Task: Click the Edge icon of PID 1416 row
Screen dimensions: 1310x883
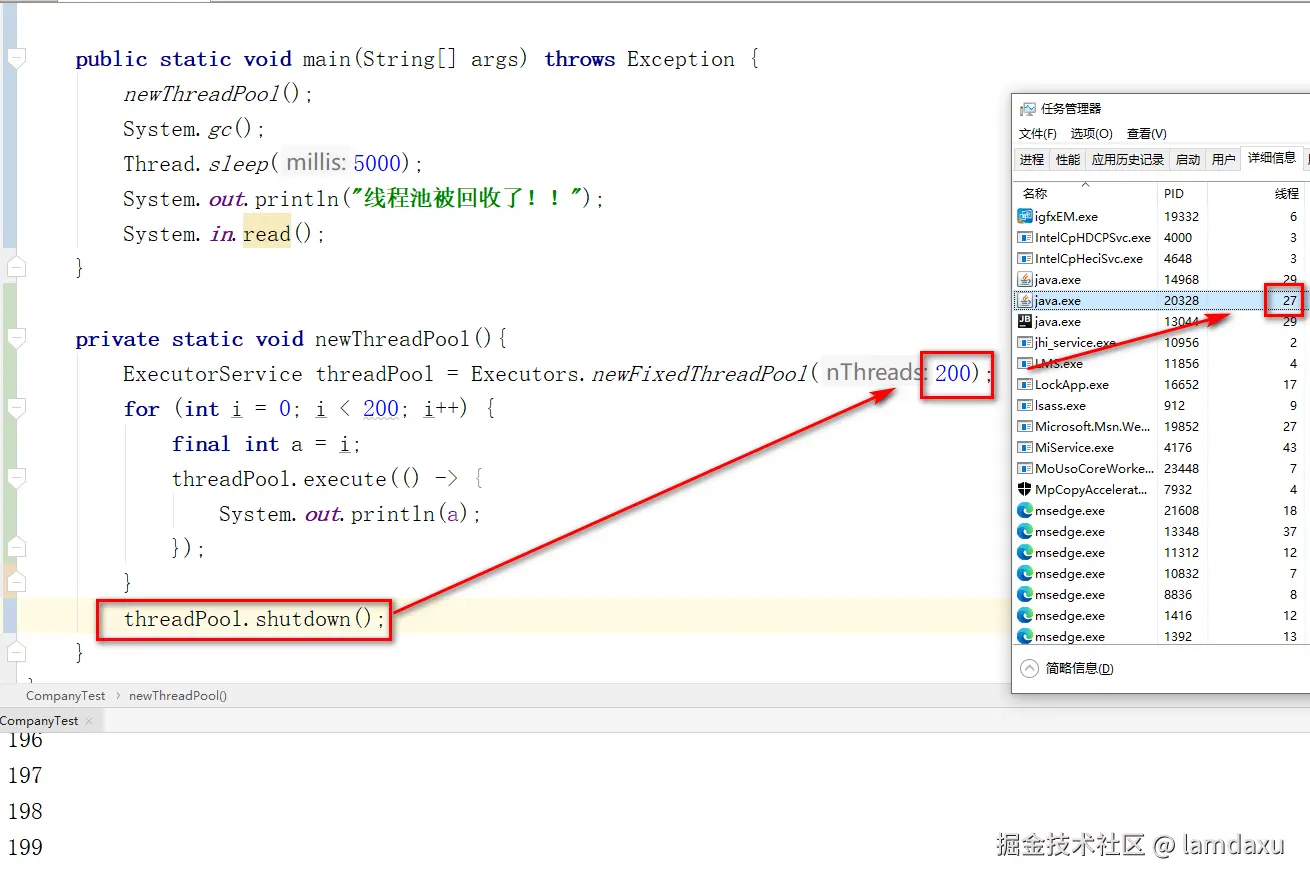Action: click(1025, 615)
